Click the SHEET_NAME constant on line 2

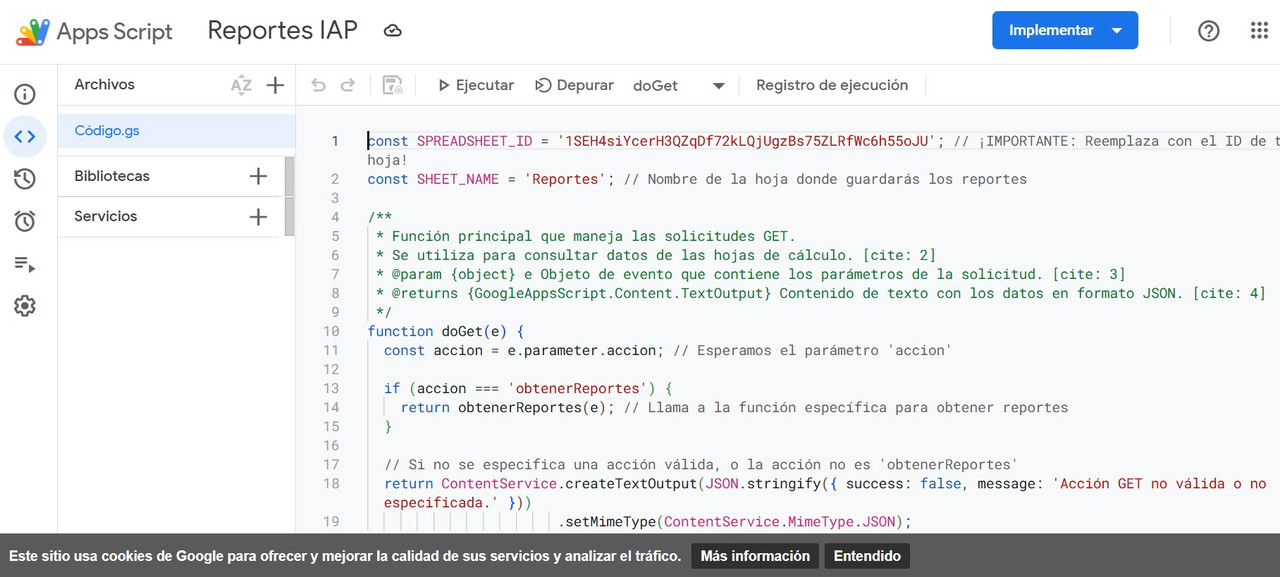click(458, 179)
